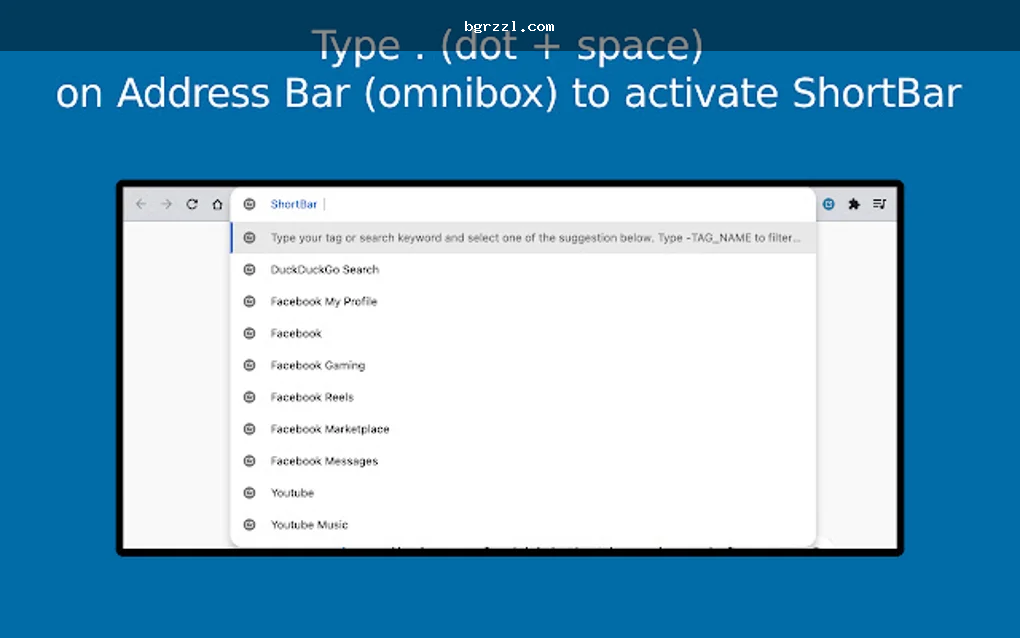1020x638 pixels.
Task: Select the Youtube suggestion
Action: coord(524,492)
